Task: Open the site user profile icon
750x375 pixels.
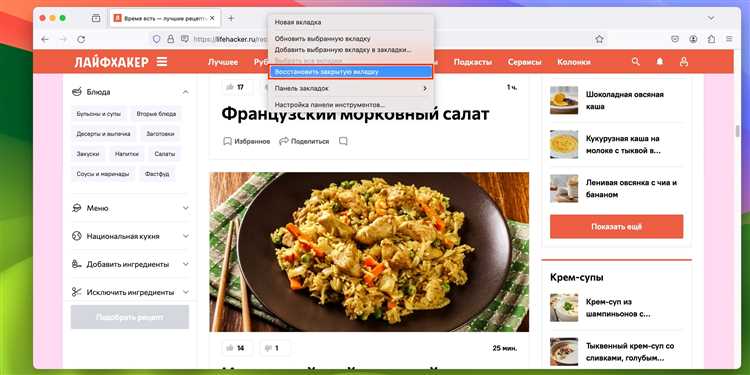Action: point(684,62)
